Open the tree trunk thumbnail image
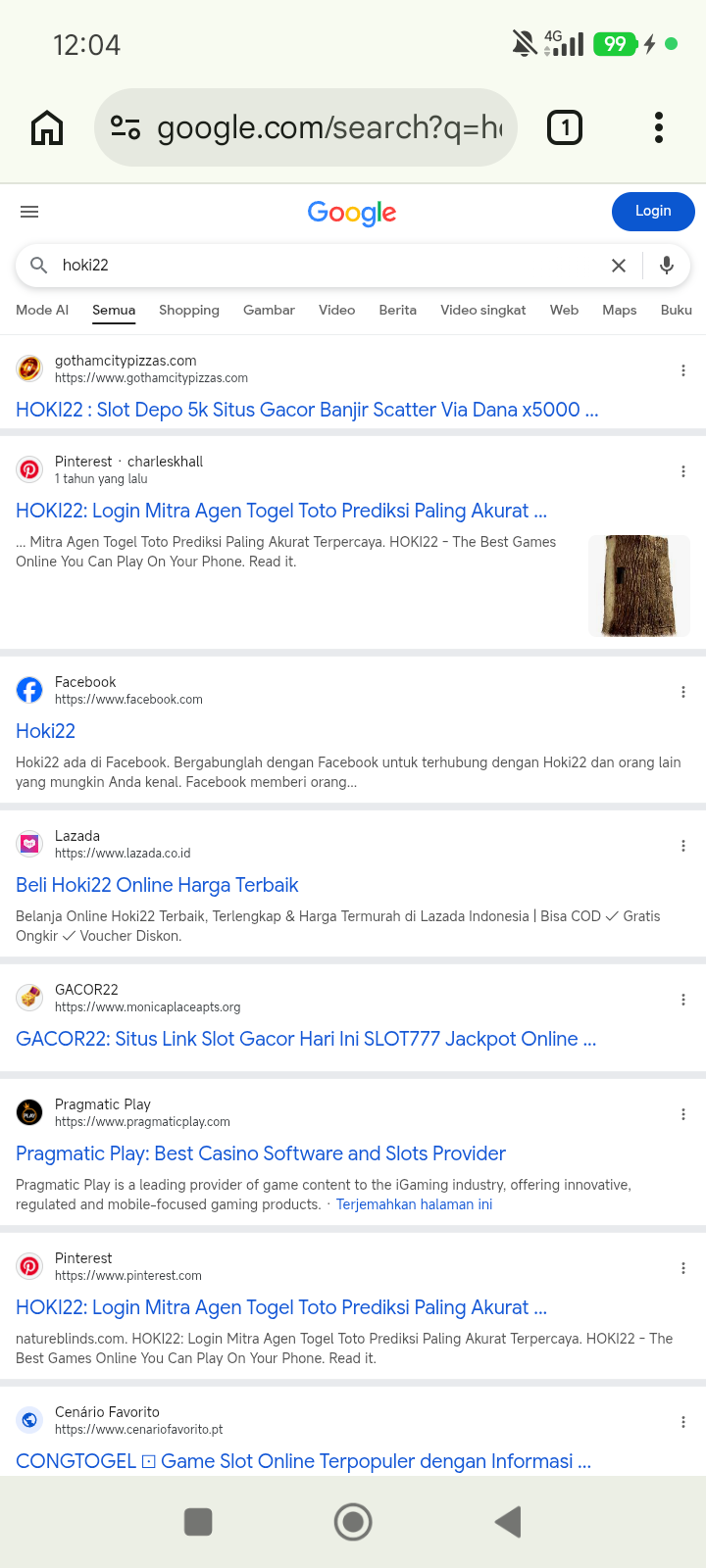Image resolution: width=706 pixels, height=1568 pixels. [x=639, y=586]
